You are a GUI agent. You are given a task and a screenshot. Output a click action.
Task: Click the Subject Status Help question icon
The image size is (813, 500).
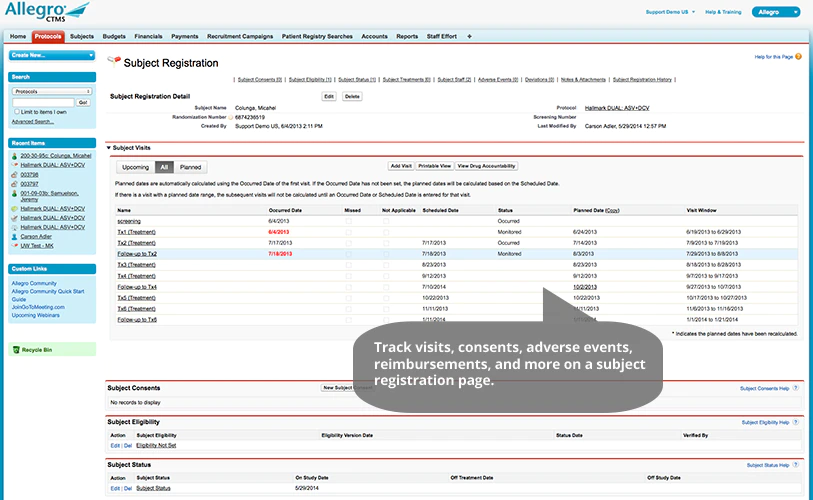pos(796,465)
